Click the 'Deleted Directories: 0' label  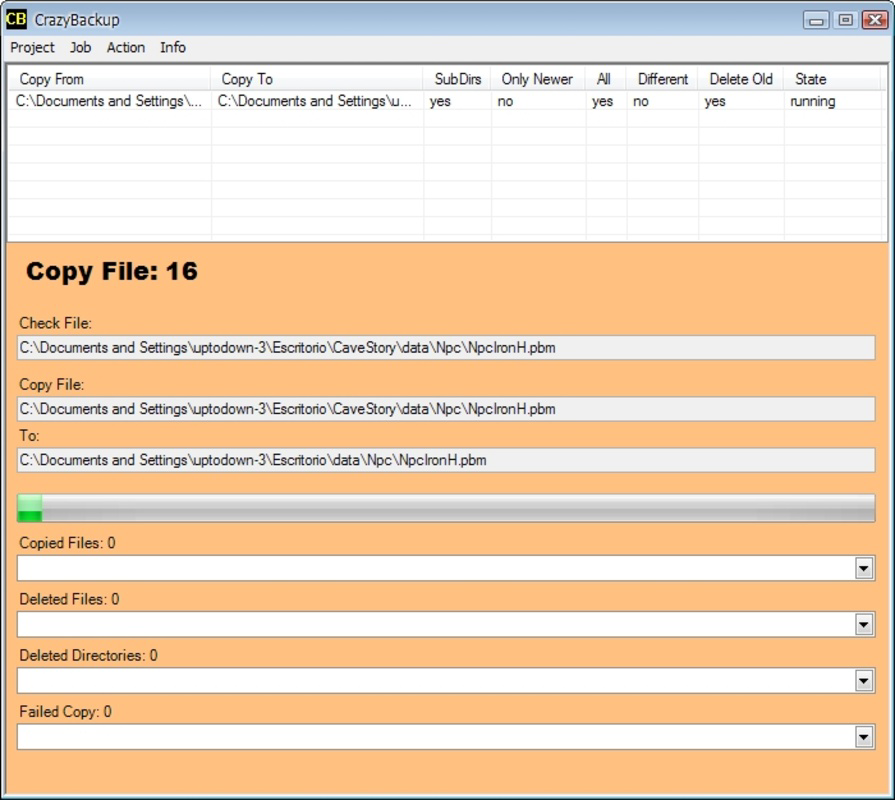pos(88,655)
